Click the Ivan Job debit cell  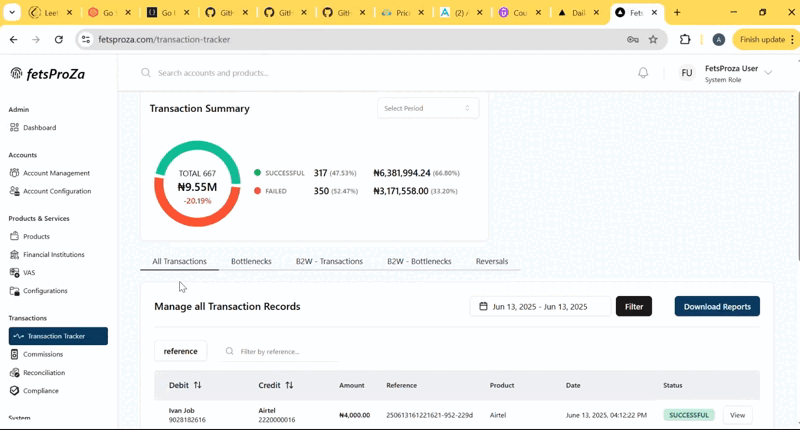[x=187, y=415]
